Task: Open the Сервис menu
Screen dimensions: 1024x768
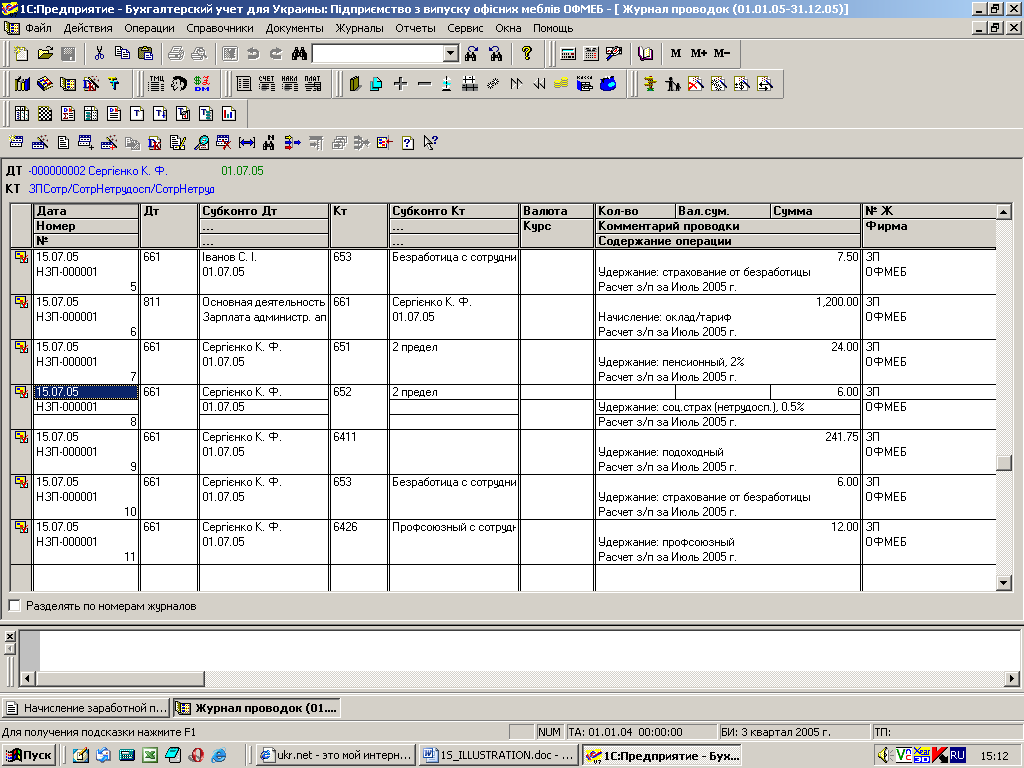Action: (465, 28)
